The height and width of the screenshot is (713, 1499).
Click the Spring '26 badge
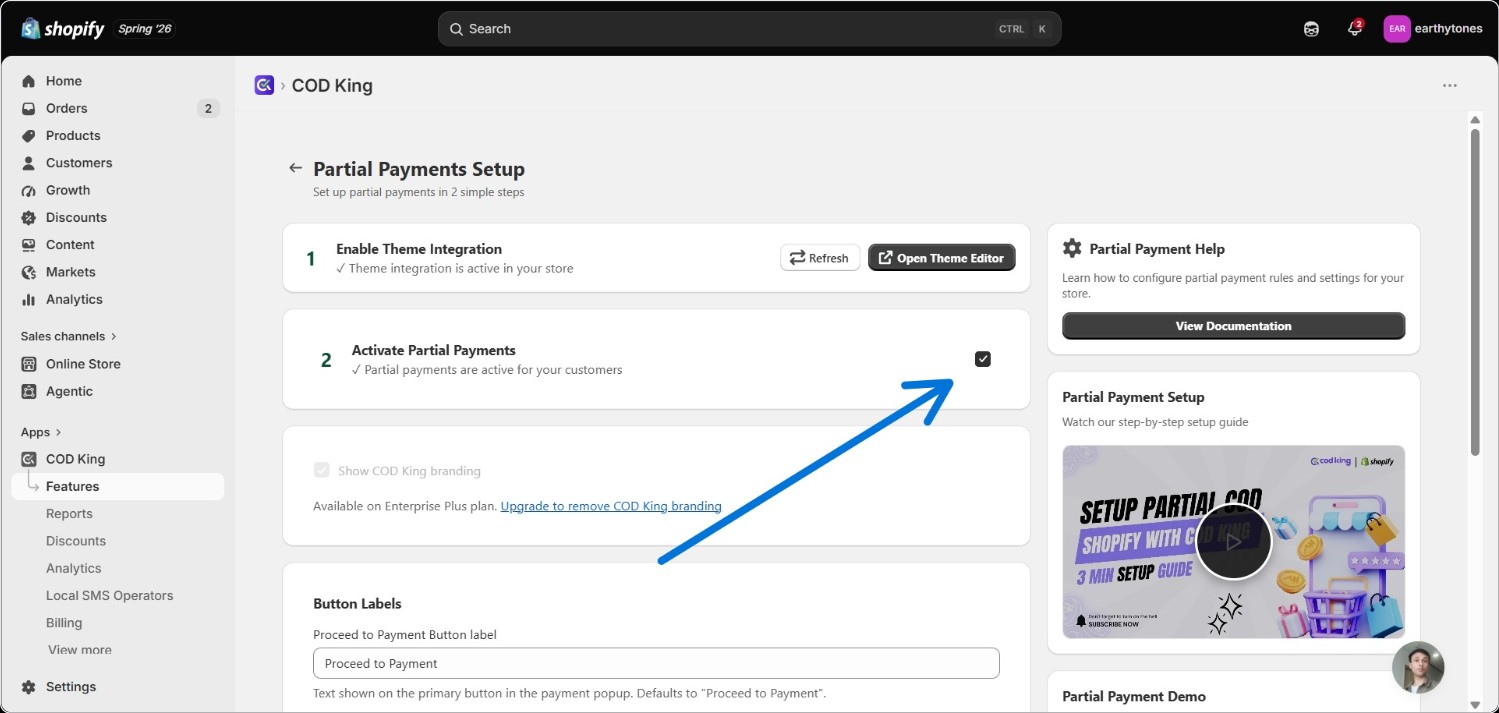coord(145,29)
